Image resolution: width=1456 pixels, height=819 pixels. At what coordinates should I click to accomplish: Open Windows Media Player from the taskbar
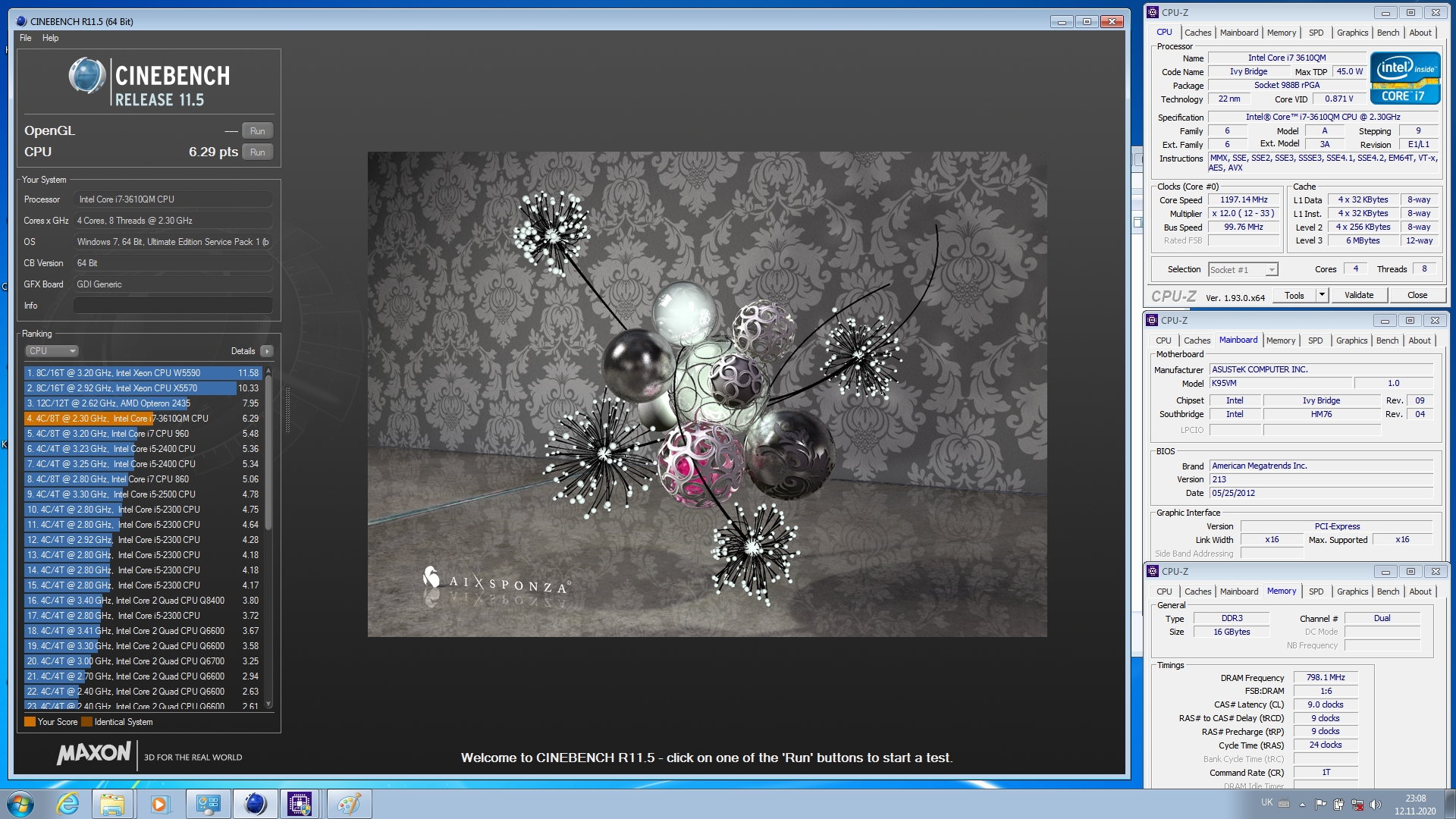160,804
